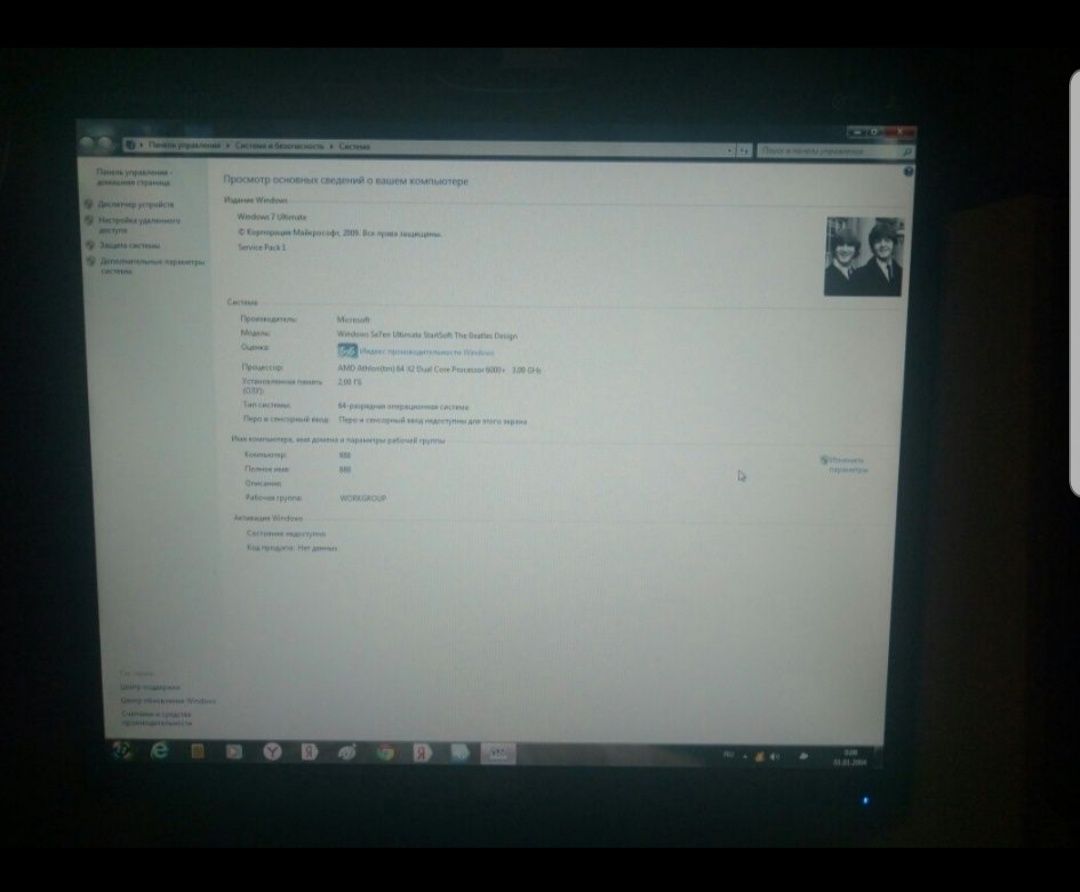1080x892 pixels.
Task: Open the taskbar clock and date
Action: coord(850,758)
